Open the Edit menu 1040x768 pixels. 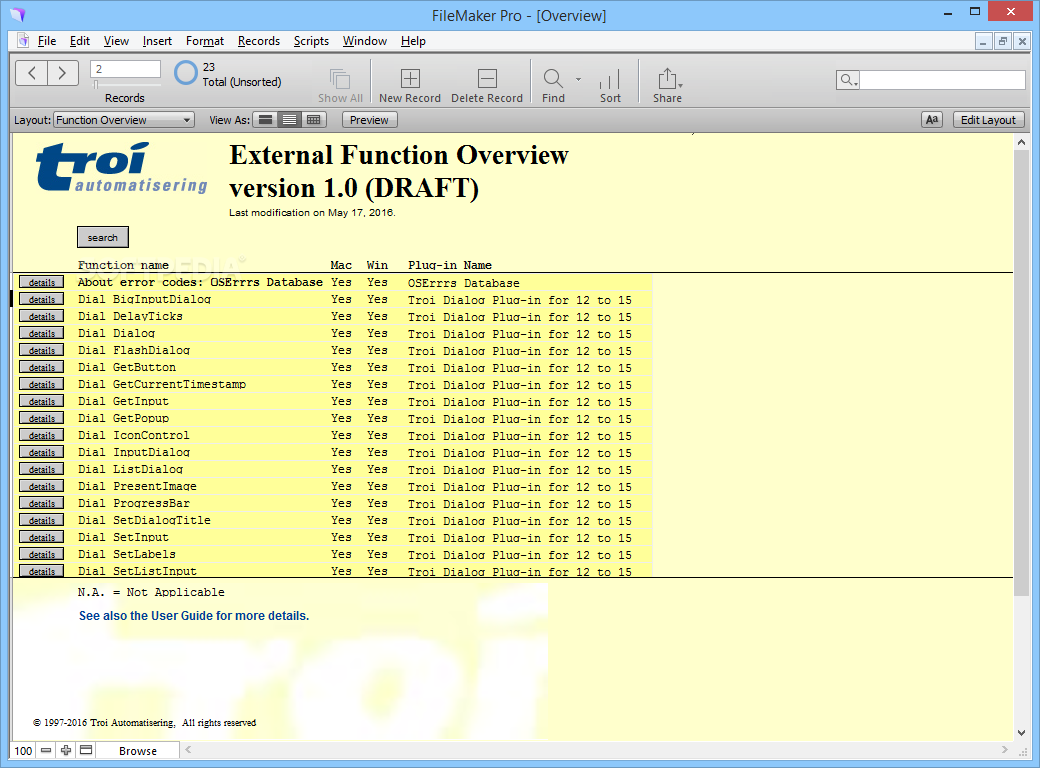pyautogui.click(x=80, y=41)
